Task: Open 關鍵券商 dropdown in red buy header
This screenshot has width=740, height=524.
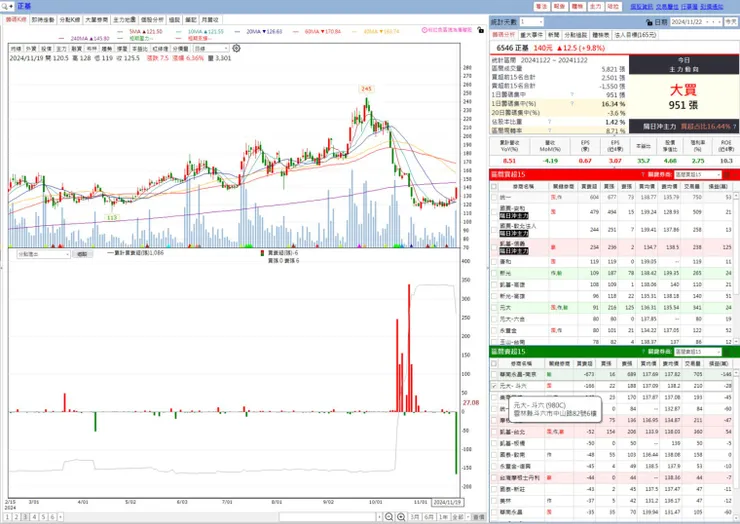Action: (698, 175)
